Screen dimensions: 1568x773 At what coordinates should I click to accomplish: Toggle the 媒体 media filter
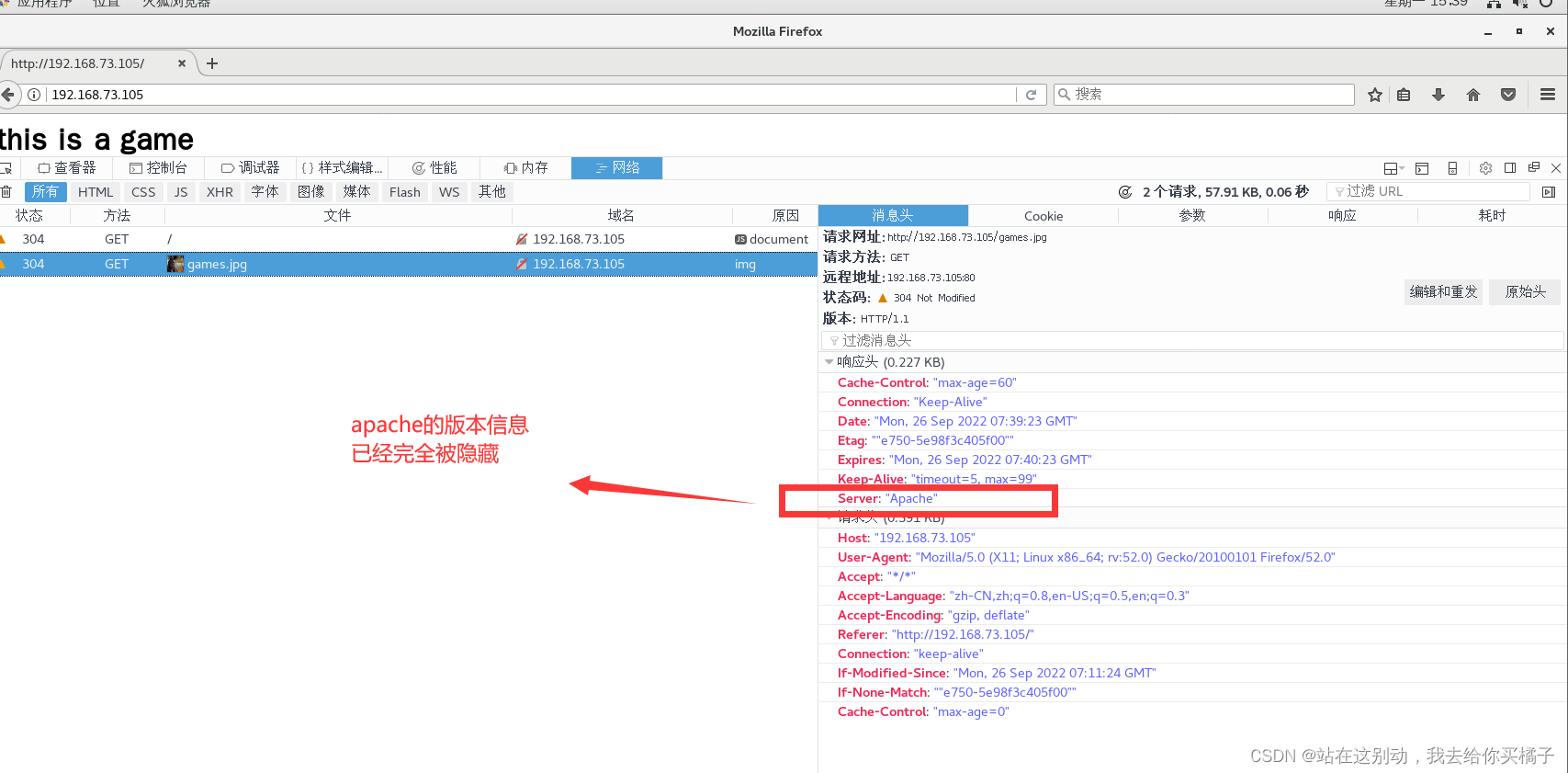357,192
